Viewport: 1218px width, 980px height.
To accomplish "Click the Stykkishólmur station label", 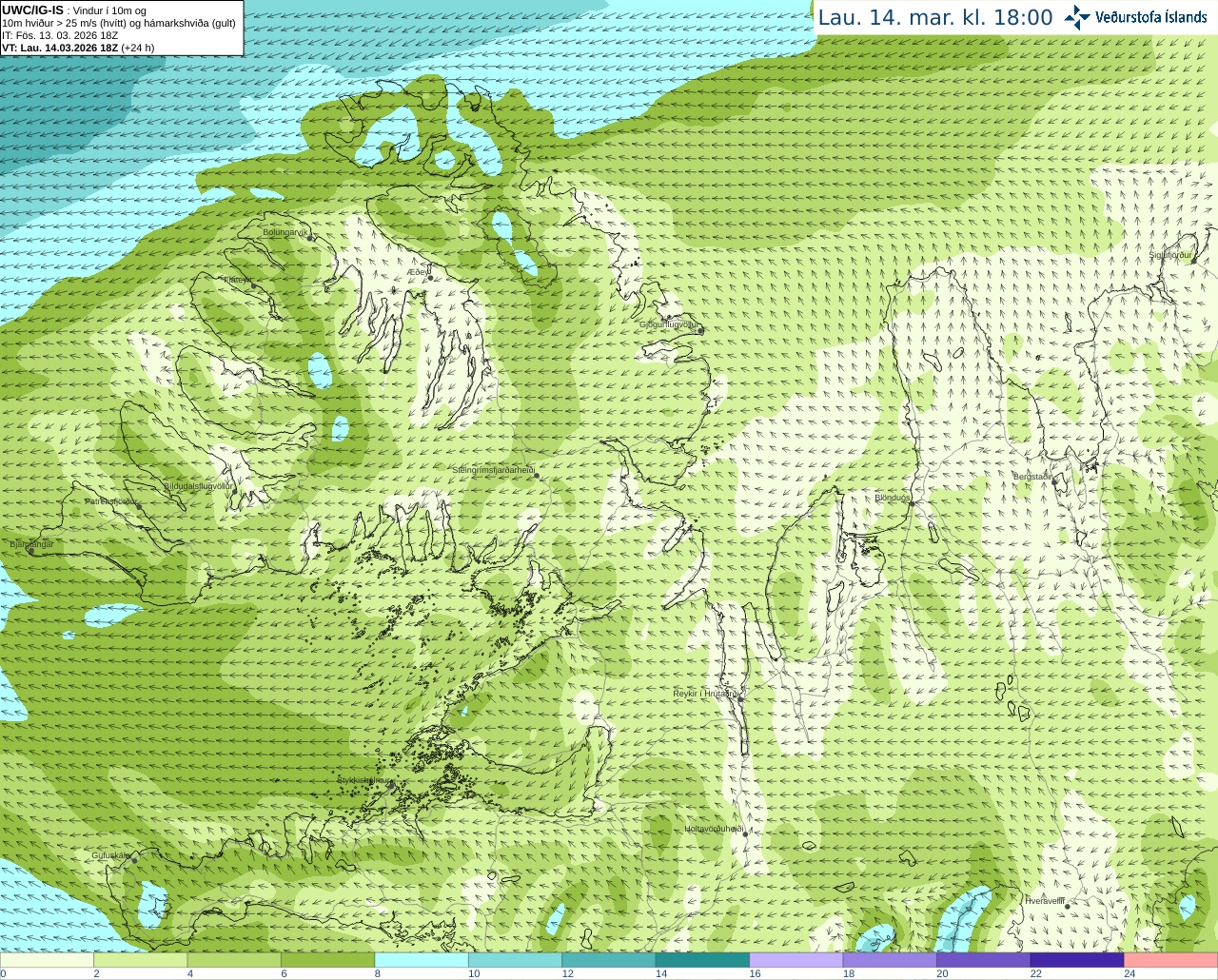I will [363, 780].
